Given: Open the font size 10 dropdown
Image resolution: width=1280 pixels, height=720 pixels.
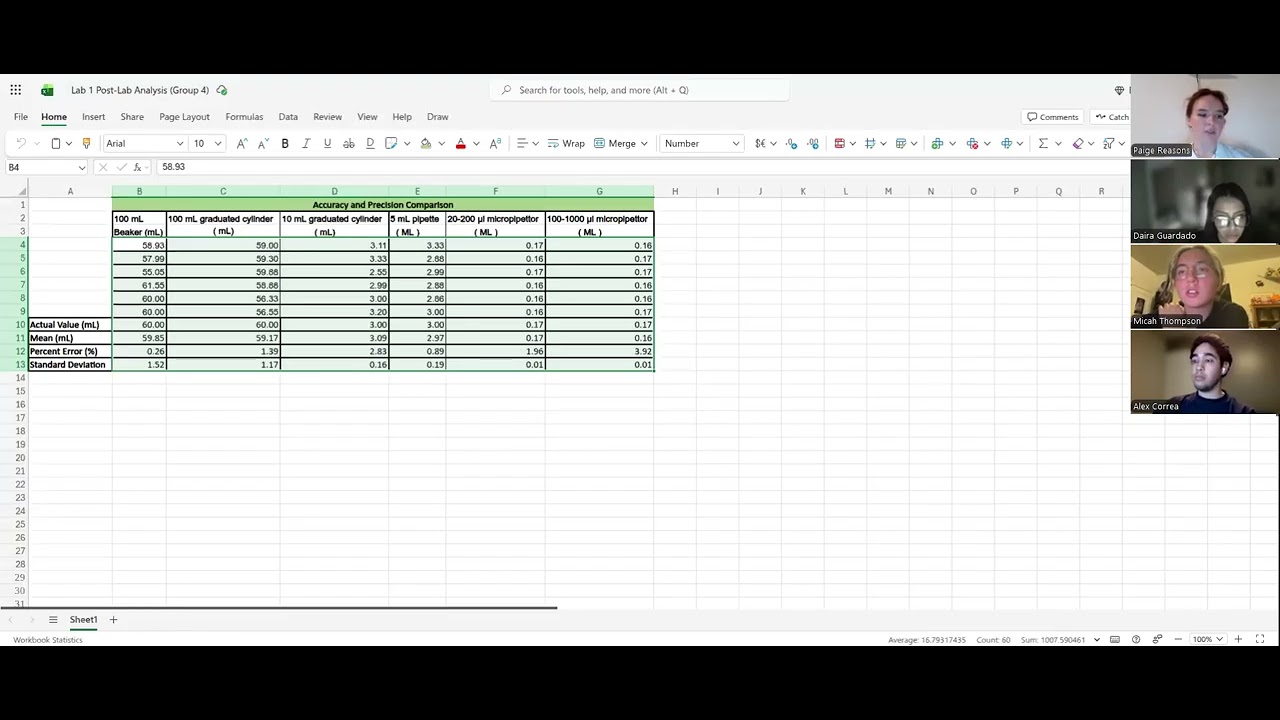Looking at the screenshot, I should (x=218, y=144).
